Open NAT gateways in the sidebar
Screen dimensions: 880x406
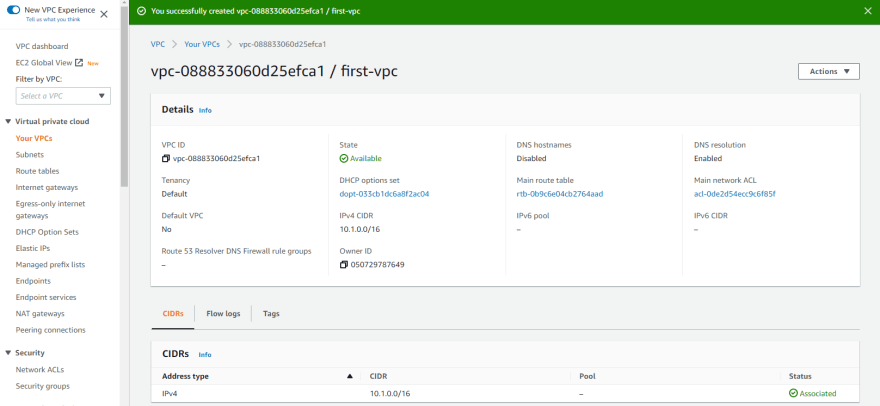point(40,313)
